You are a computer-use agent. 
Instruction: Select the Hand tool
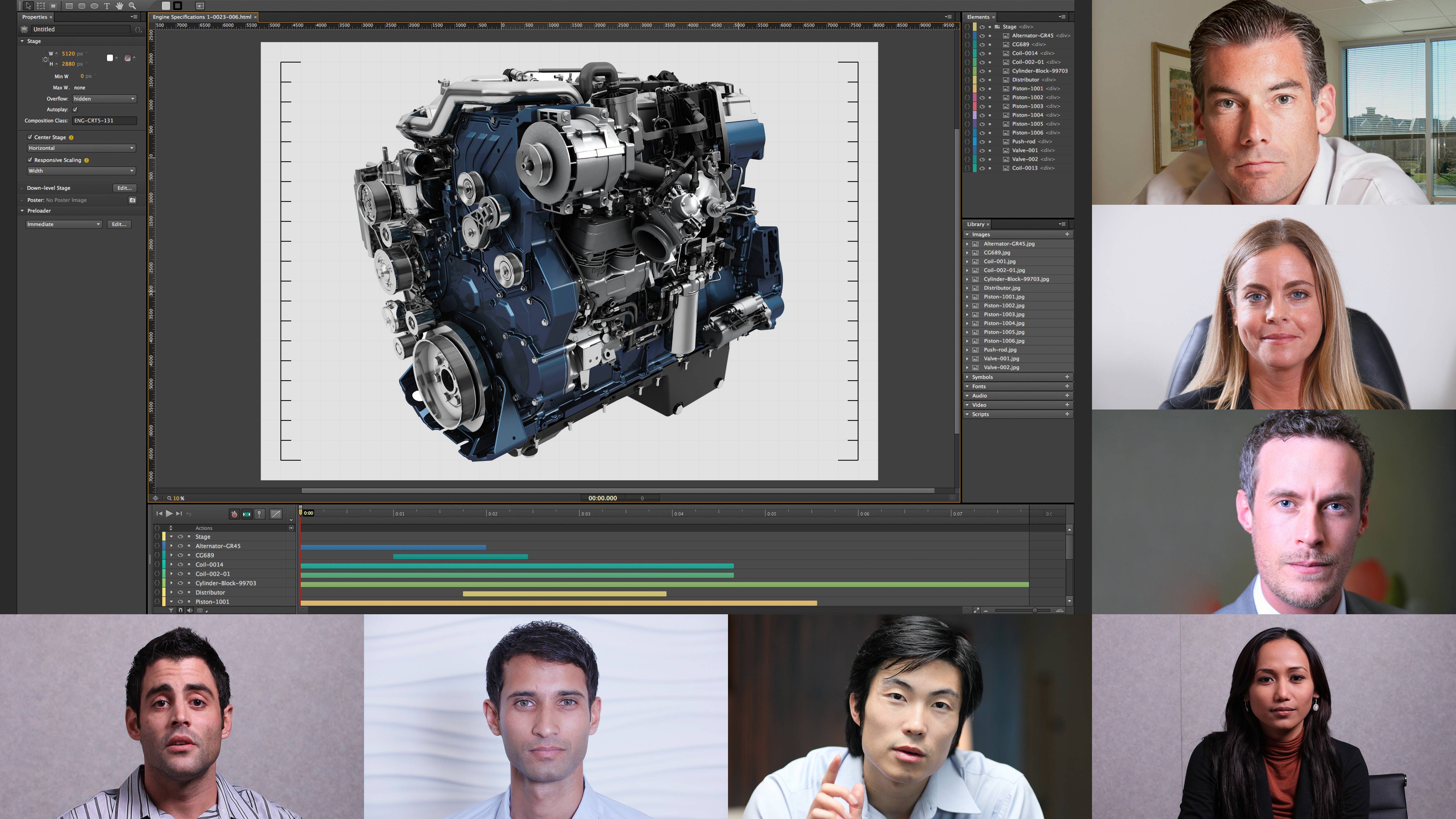[x=119, y=6]
